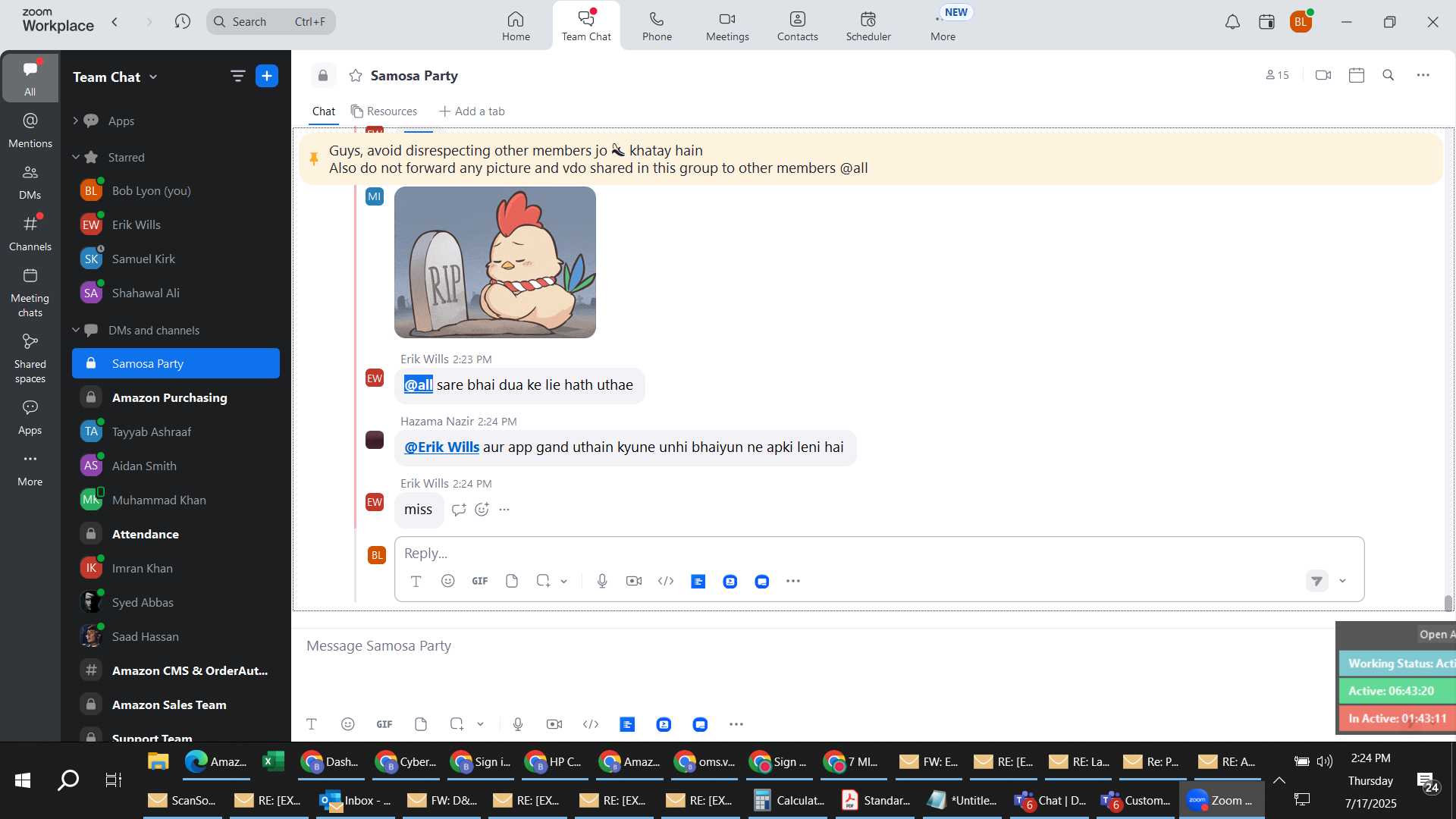Open the @Erik Wills mention link
The width and height of the screenshot is (1456, 819).
pos(441,447)
